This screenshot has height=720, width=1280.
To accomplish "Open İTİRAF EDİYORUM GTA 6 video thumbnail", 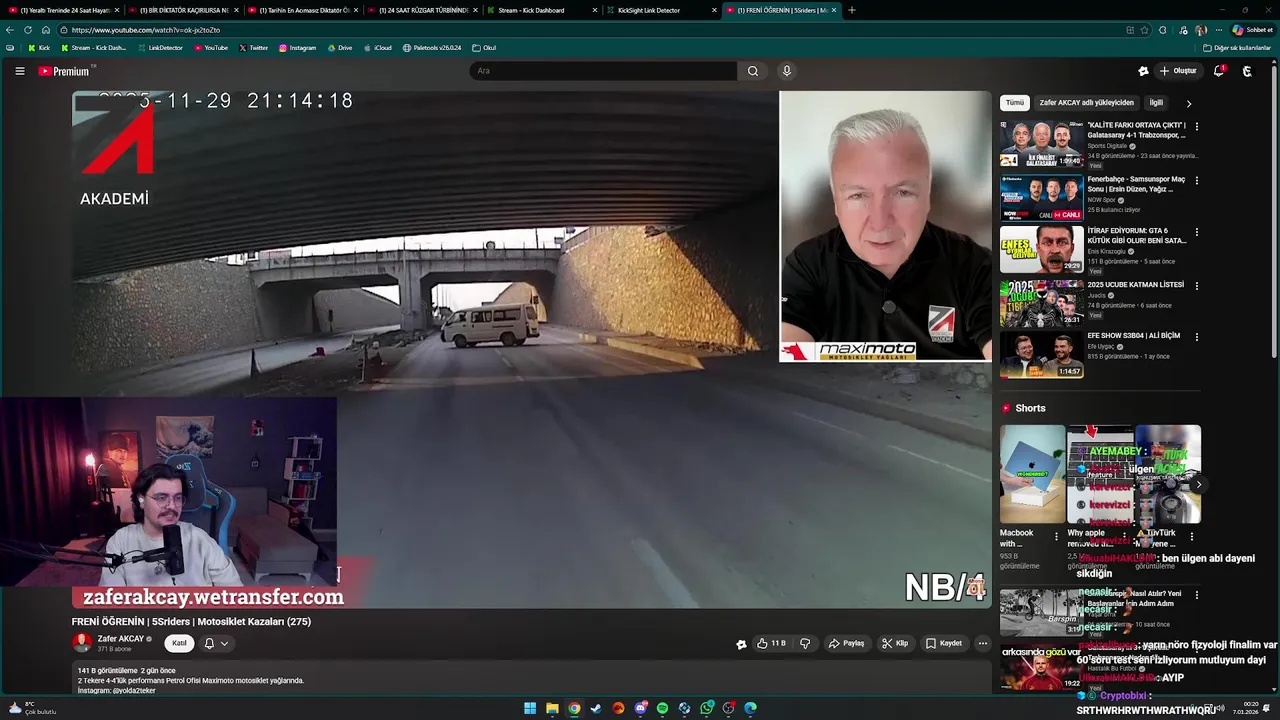I will (1041, 250).
